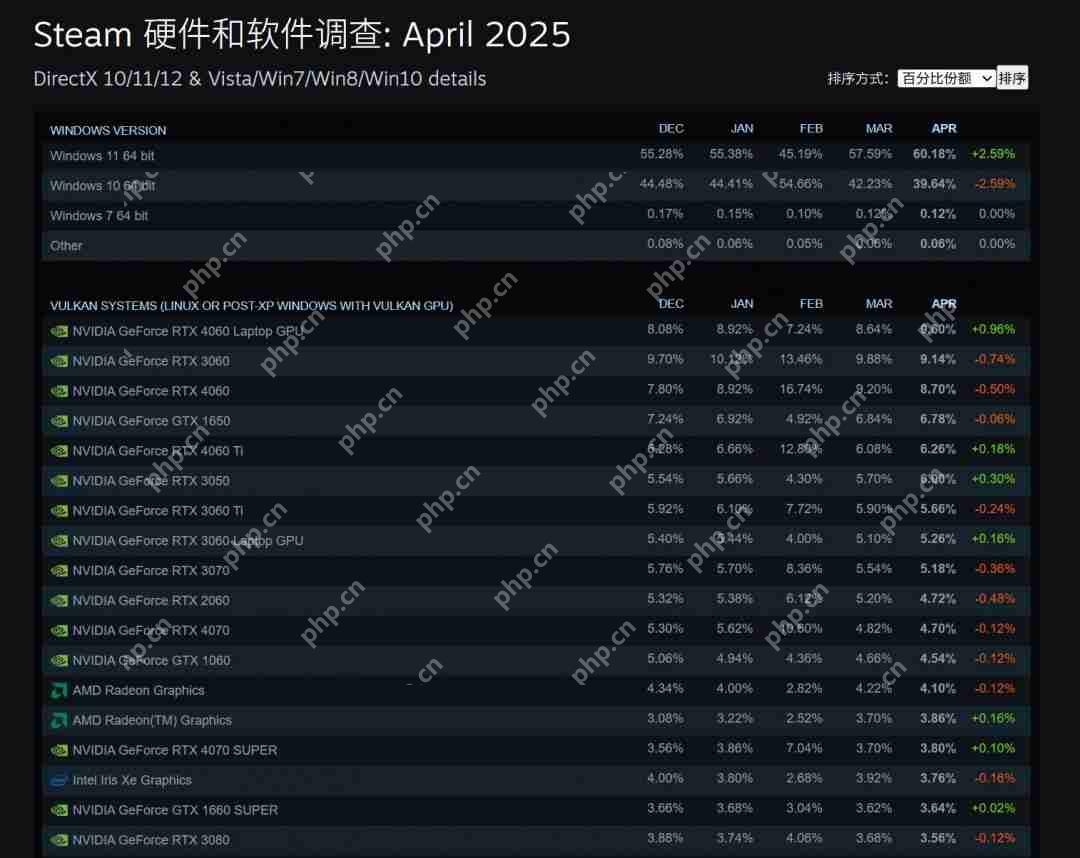This screenshot has width=1080, height=858.
Task: Select the NVIDIA icon next to RTX 3050
Action: coord(59,480)
